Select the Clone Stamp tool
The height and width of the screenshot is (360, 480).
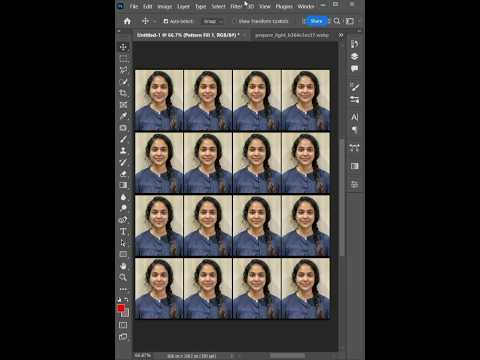click(x=123, y=151)
